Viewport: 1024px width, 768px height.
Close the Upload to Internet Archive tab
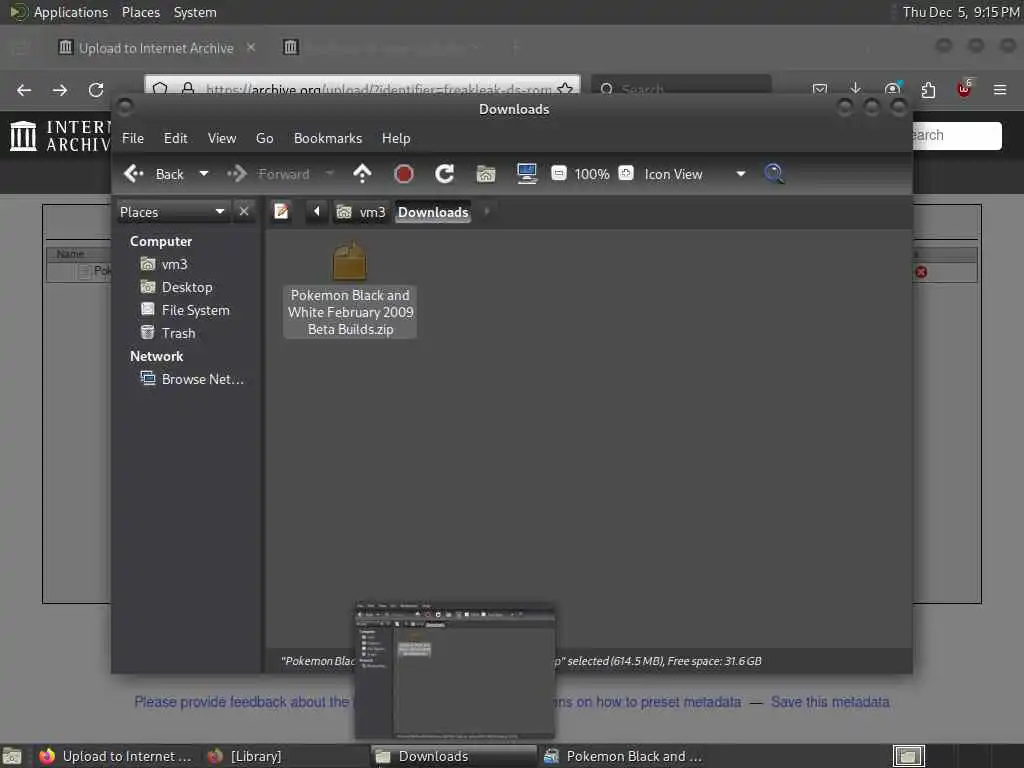(x=251, y=47)
